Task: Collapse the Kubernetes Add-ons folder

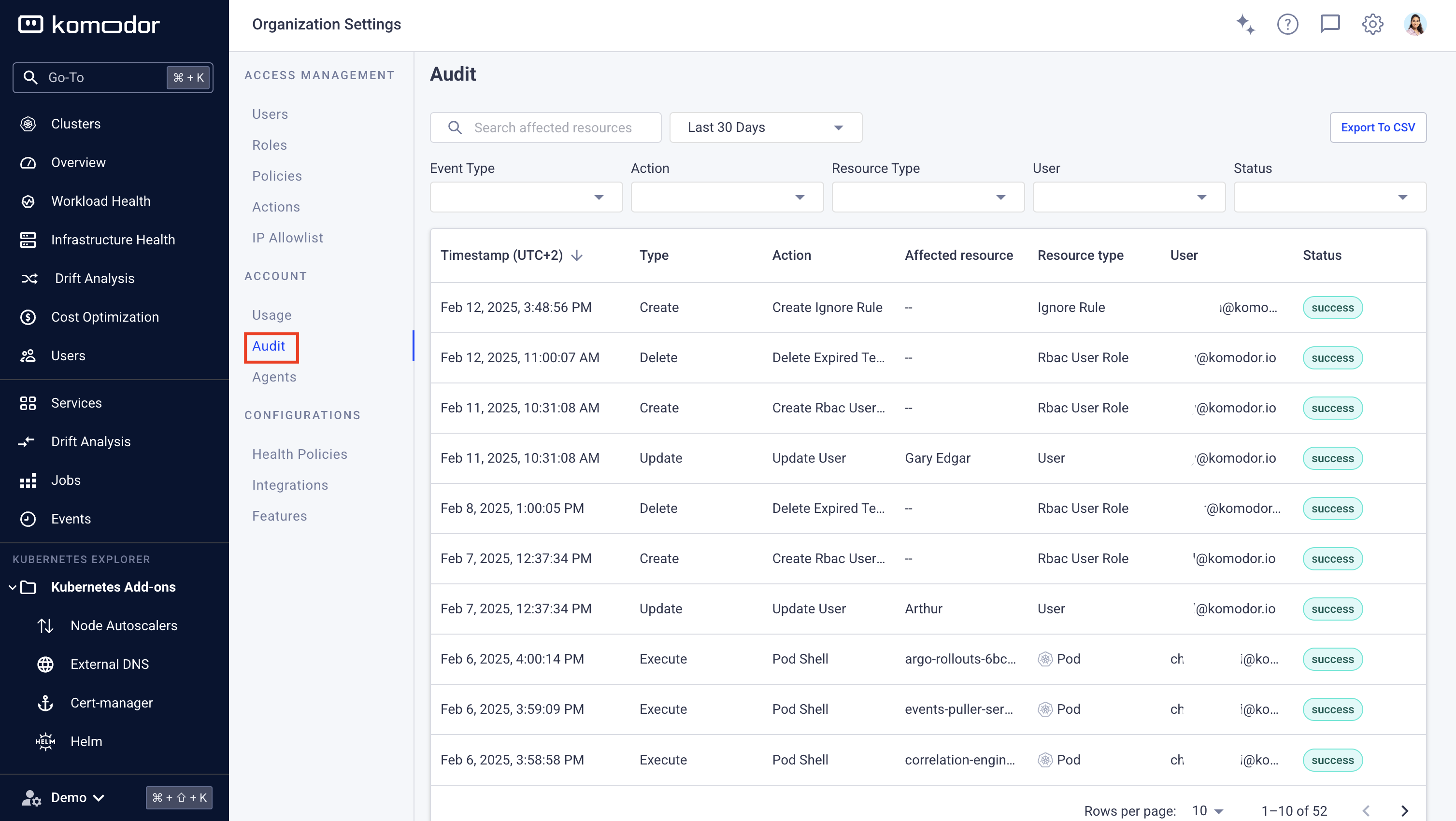Action: pyautogui.click(x=13, y=587)
